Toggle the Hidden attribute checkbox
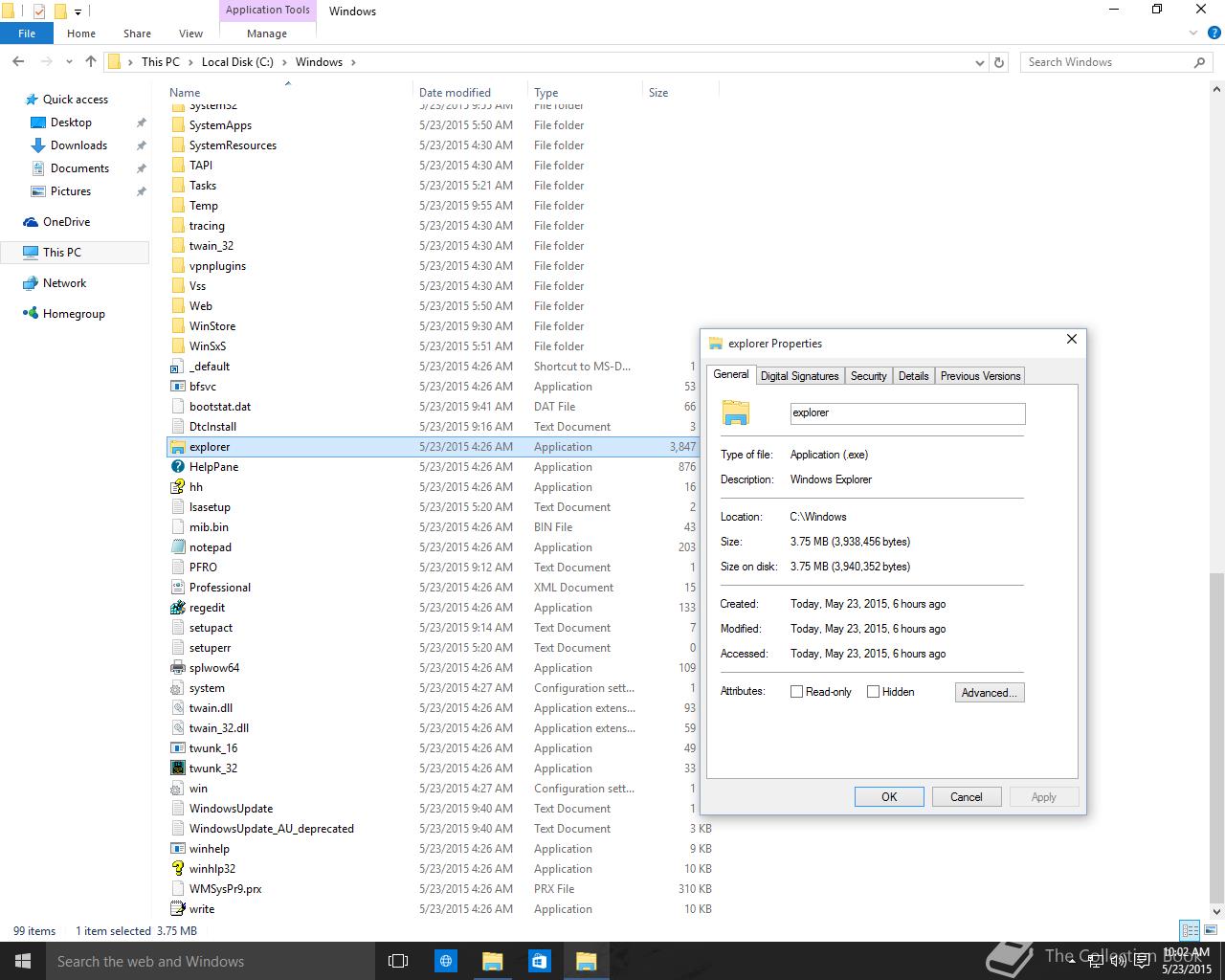Image resolution: width=1225 pixels, height=980 pixels. pos(873,692)
